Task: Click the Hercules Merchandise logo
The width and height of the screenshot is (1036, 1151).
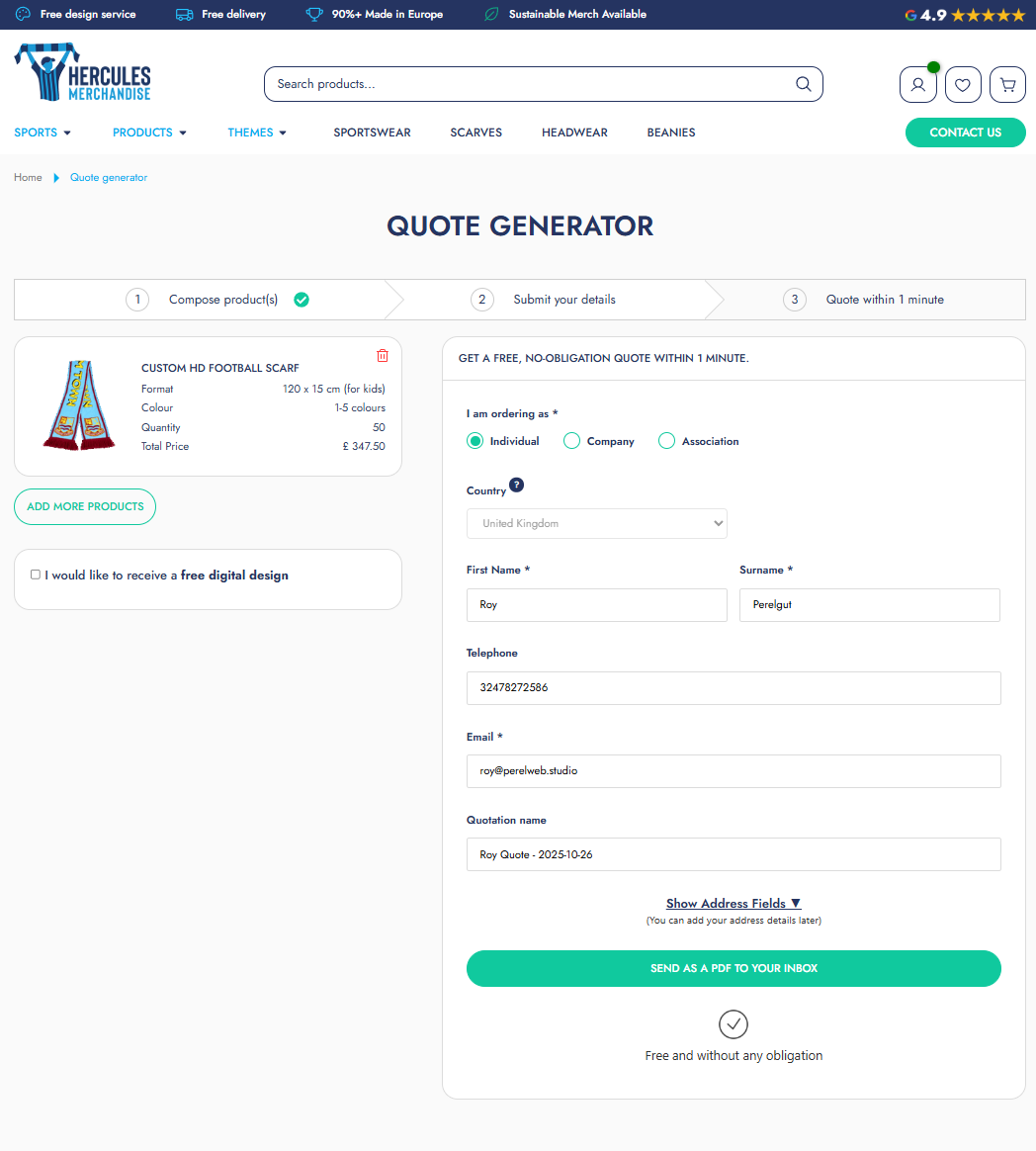Action: (x=83, y=72)
